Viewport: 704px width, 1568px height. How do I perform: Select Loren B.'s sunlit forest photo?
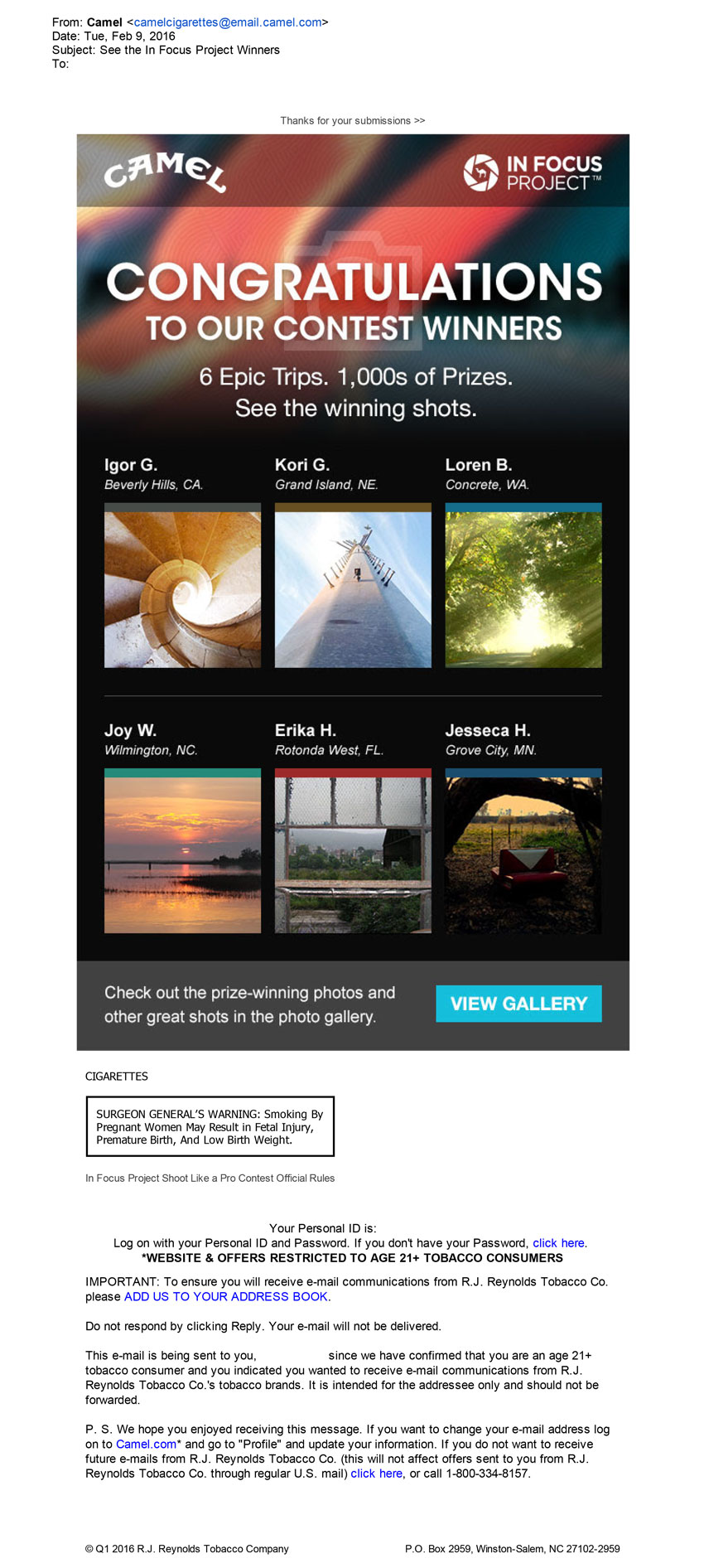[x=523, y=589]
